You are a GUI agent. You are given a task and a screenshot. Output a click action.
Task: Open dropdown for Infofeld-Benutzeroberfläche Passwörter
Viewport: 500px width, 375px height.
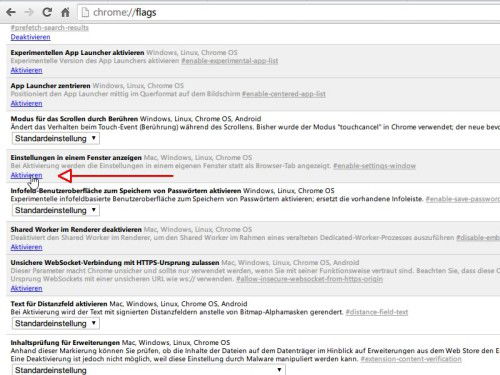tap(56, 210)
